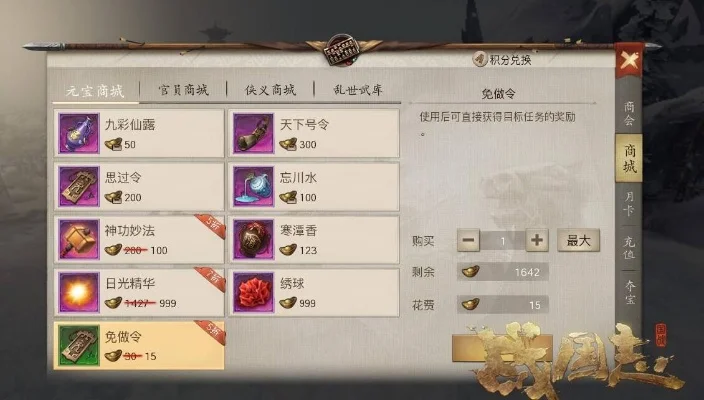704x400 pixels.
Task: Pick the 绣球 red flower ball icon
Action: coord(253,292)
